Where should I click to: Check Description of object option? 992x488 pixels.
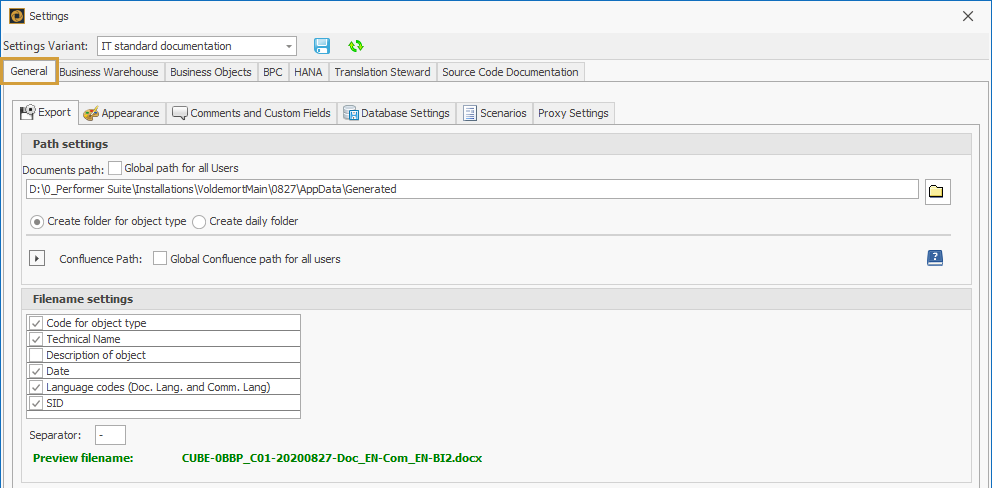37,355
